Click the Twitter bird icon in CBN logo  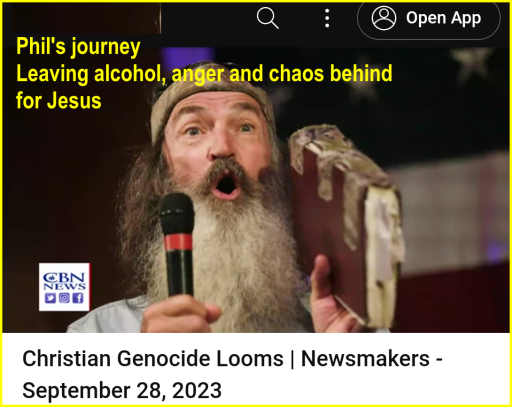[x=50, y=298]
